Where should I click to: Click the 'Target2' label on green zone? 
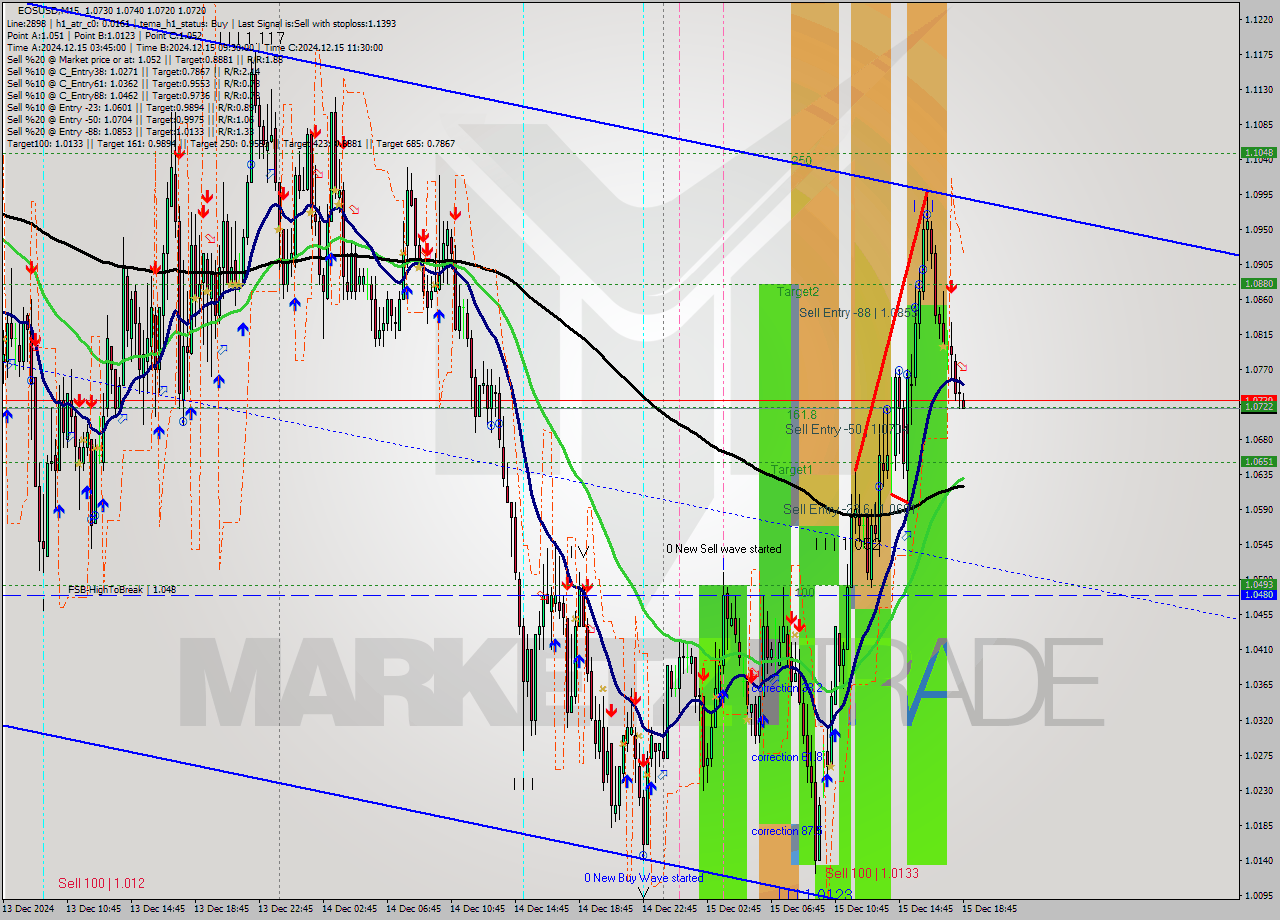[798, 292]
